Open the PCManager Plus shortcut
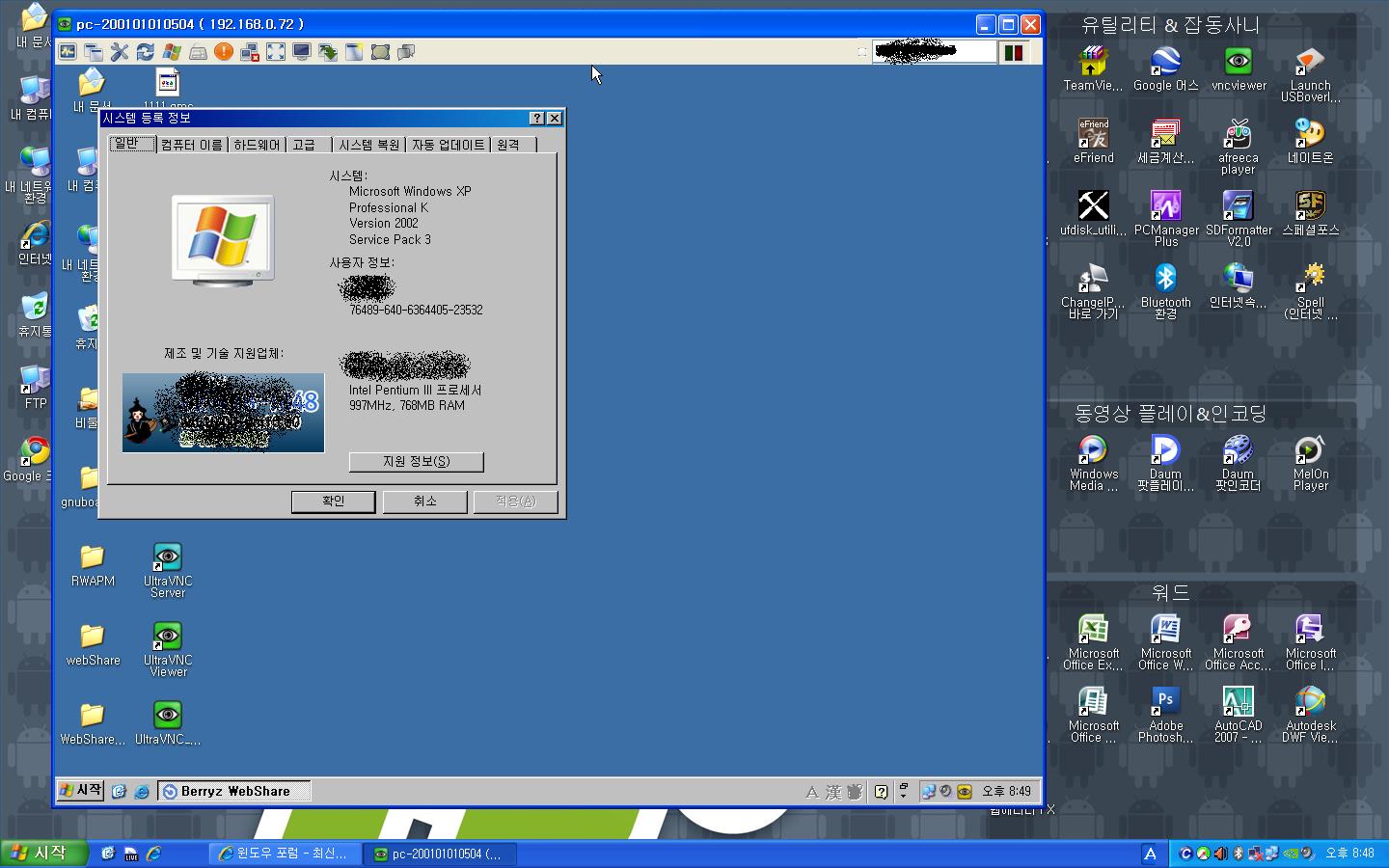 1165,219
